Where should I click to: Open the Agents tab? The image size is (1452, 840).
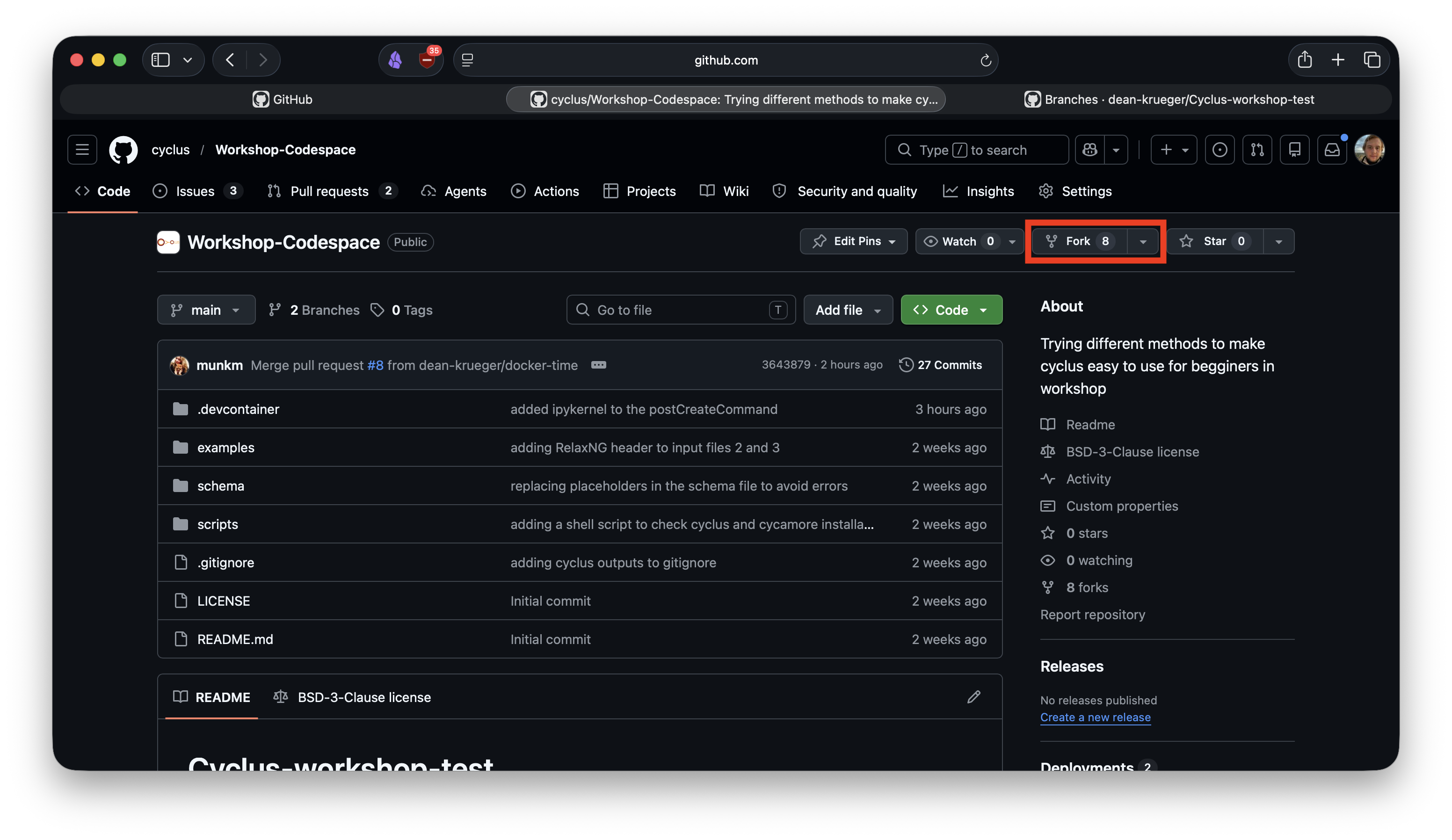click(454, 191)
